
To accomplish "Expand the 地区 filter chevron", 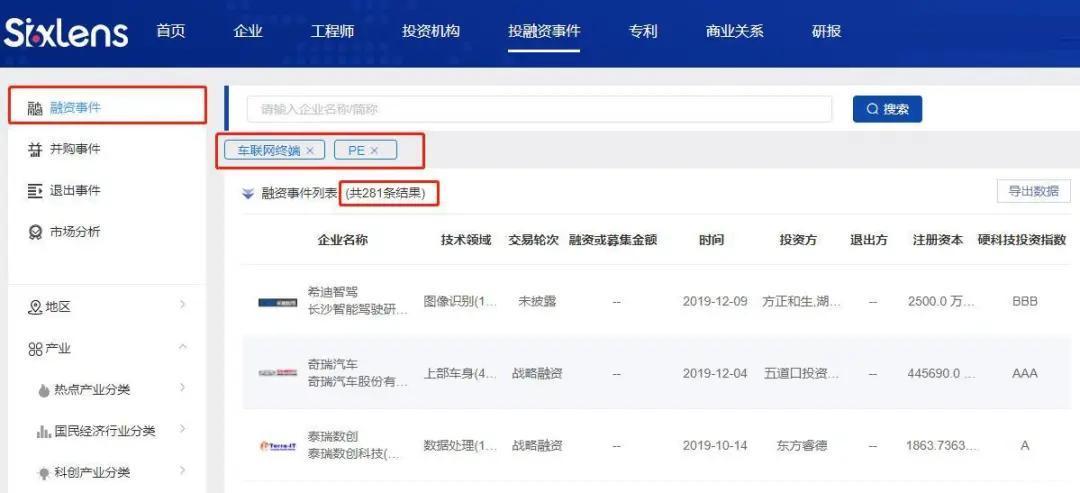I will (x=183, y=304).
